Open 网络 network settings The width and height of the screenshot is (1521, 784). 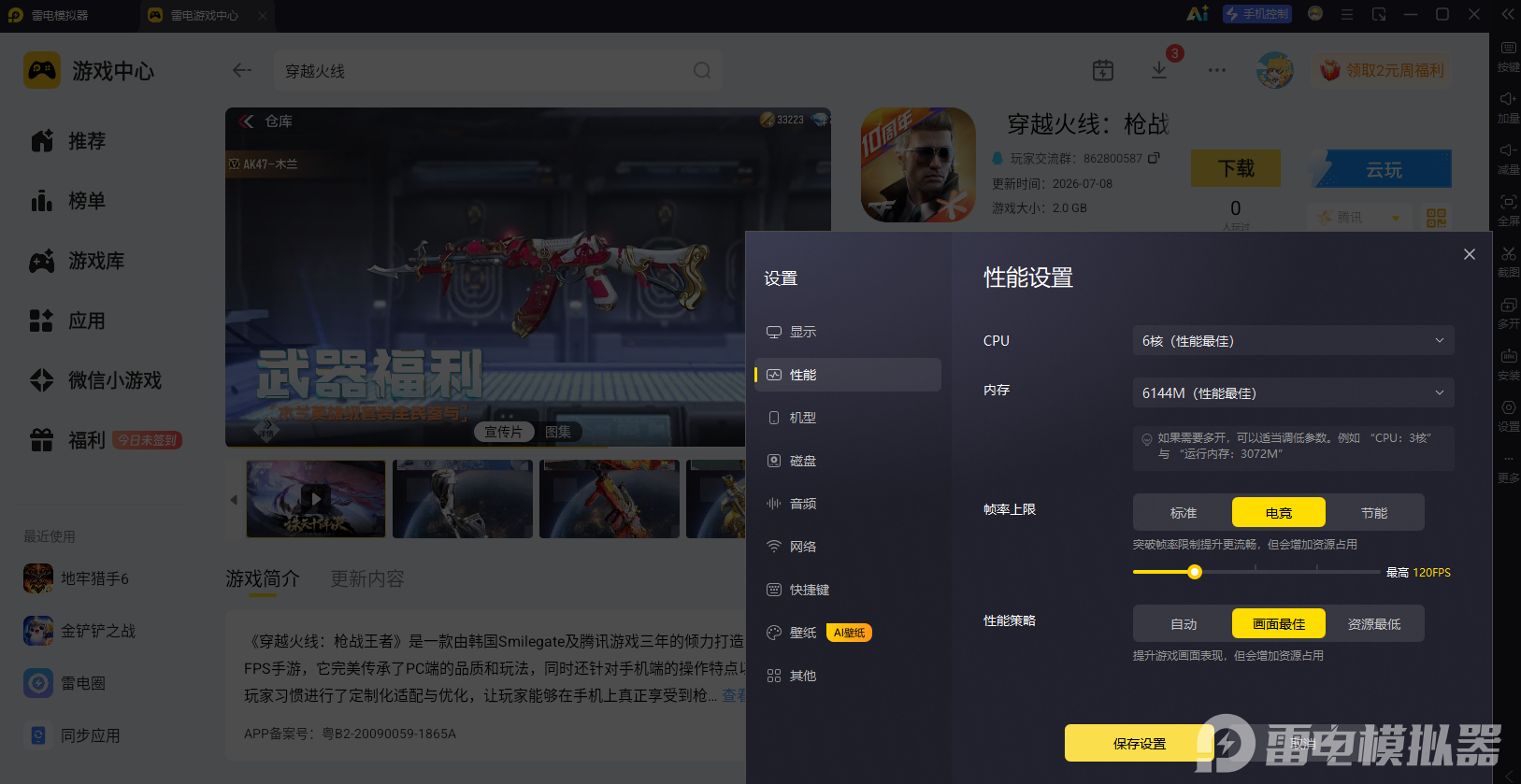(848, 547)
